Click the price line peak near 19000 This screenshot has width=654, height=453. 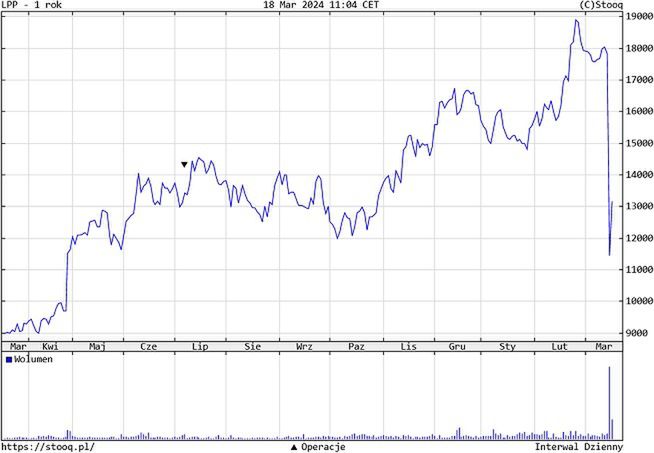576,20
